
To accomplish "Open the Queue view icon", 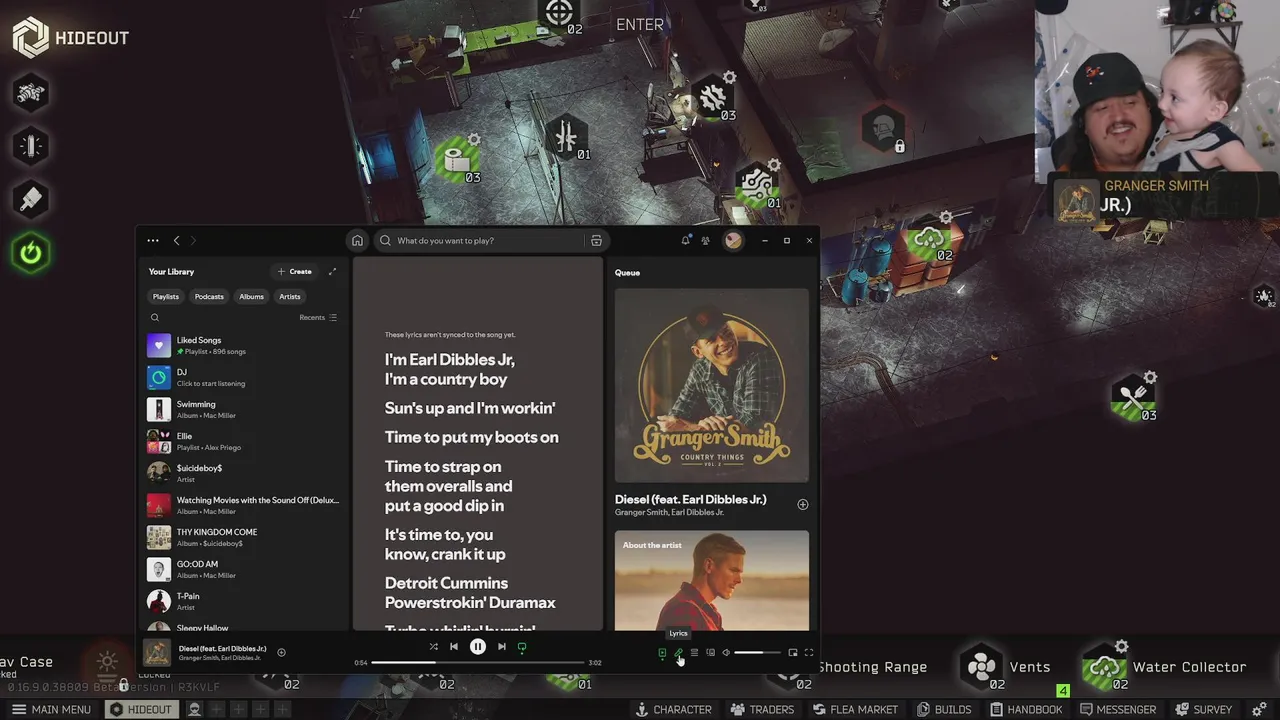I will coord(694,653).
